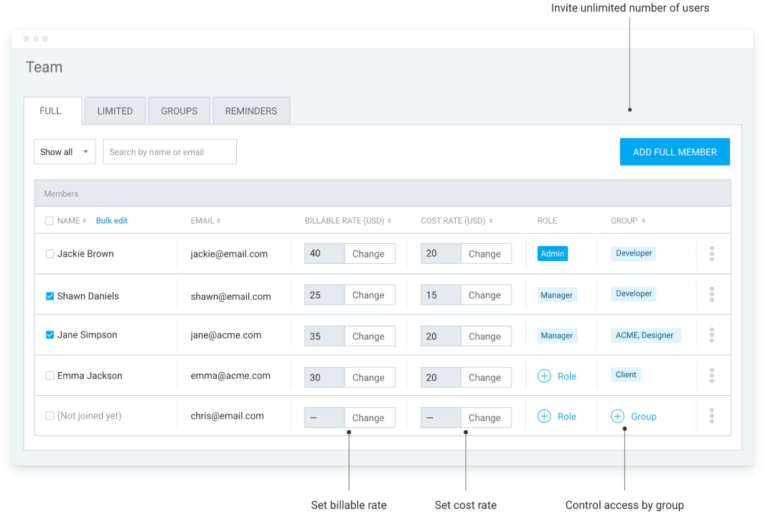The width and height of the screenshot is (768, 512).
Task: Uncheck the Shawn Daniels checkbox
Action: (x=50, y=296)
